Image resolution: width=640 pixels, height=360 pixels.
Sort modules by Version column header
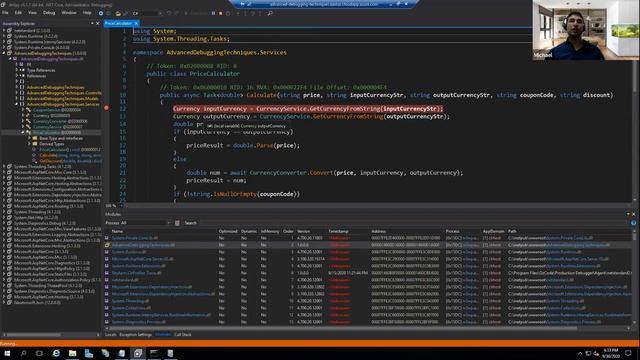[303, 231]
